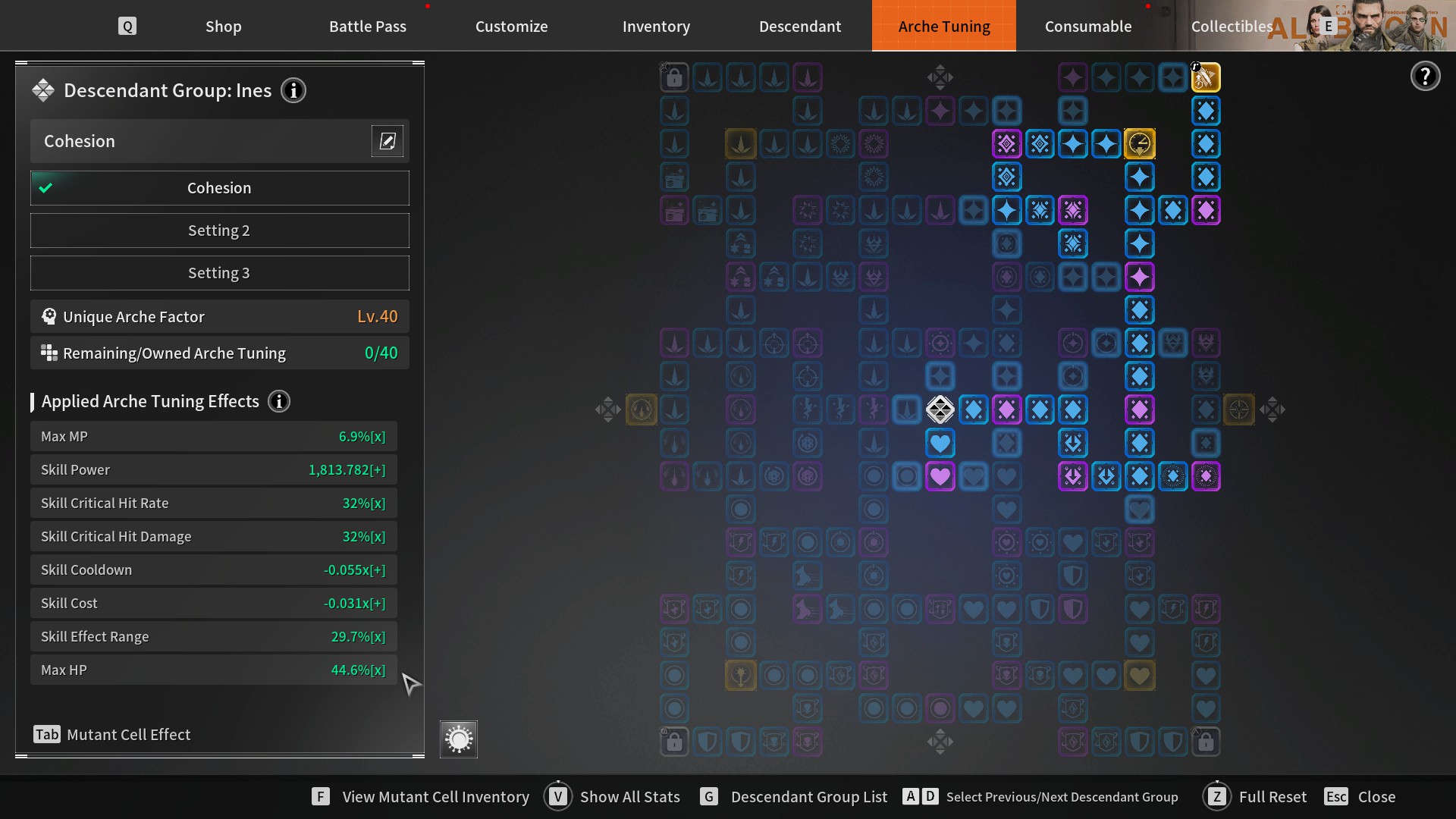1456x819 pixels.
Task: Click the top board move arrow
Action: pos(940,77)
